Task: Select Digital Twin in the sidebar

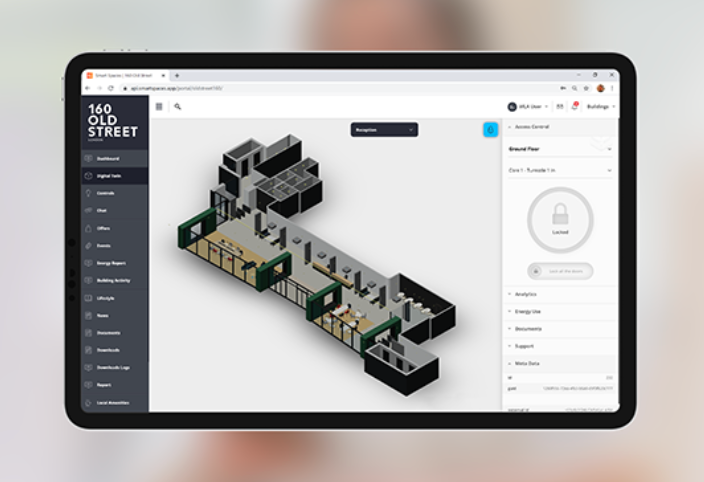Action: pos(114,176)
